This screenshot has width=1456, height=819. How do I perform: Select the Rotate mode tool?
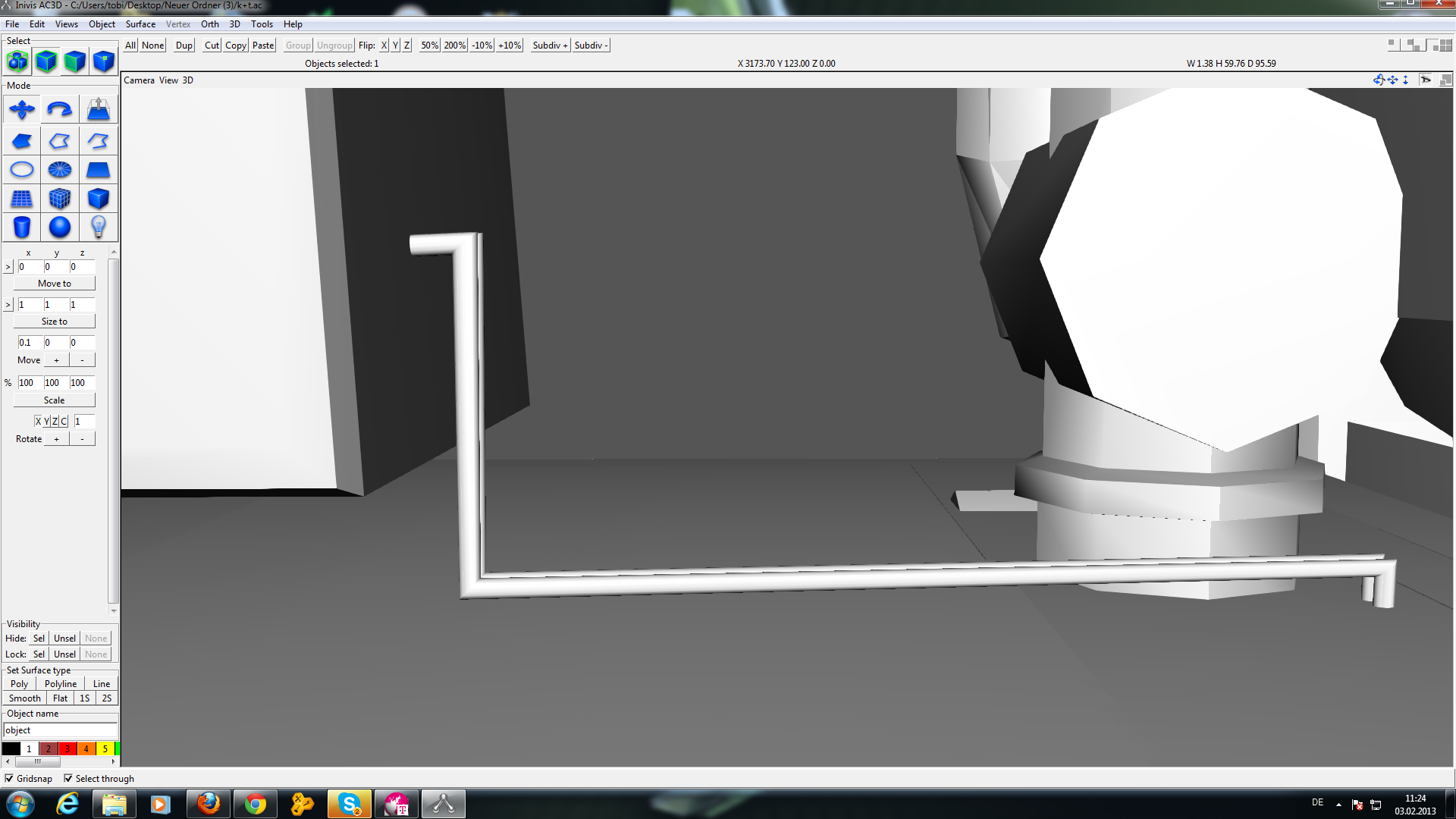[60, 109]
